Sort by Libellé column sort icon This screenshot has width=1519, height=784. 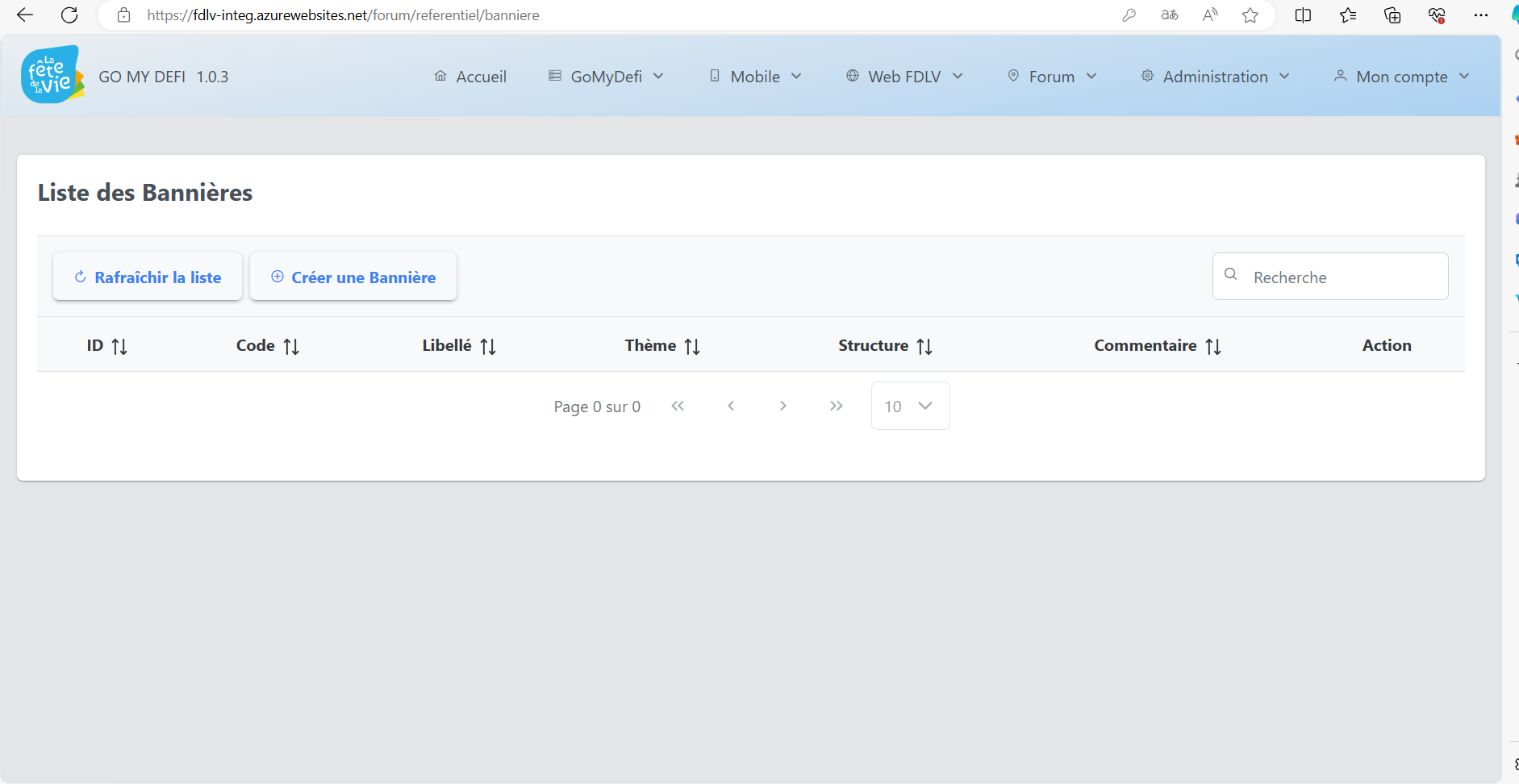point(488,347)
